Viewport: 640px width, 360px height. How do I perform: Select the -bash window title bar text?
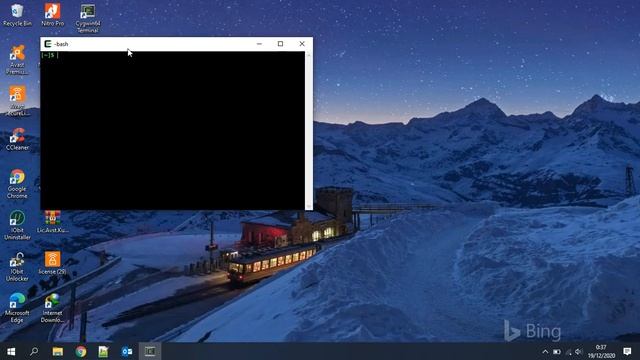click(61, 44)
